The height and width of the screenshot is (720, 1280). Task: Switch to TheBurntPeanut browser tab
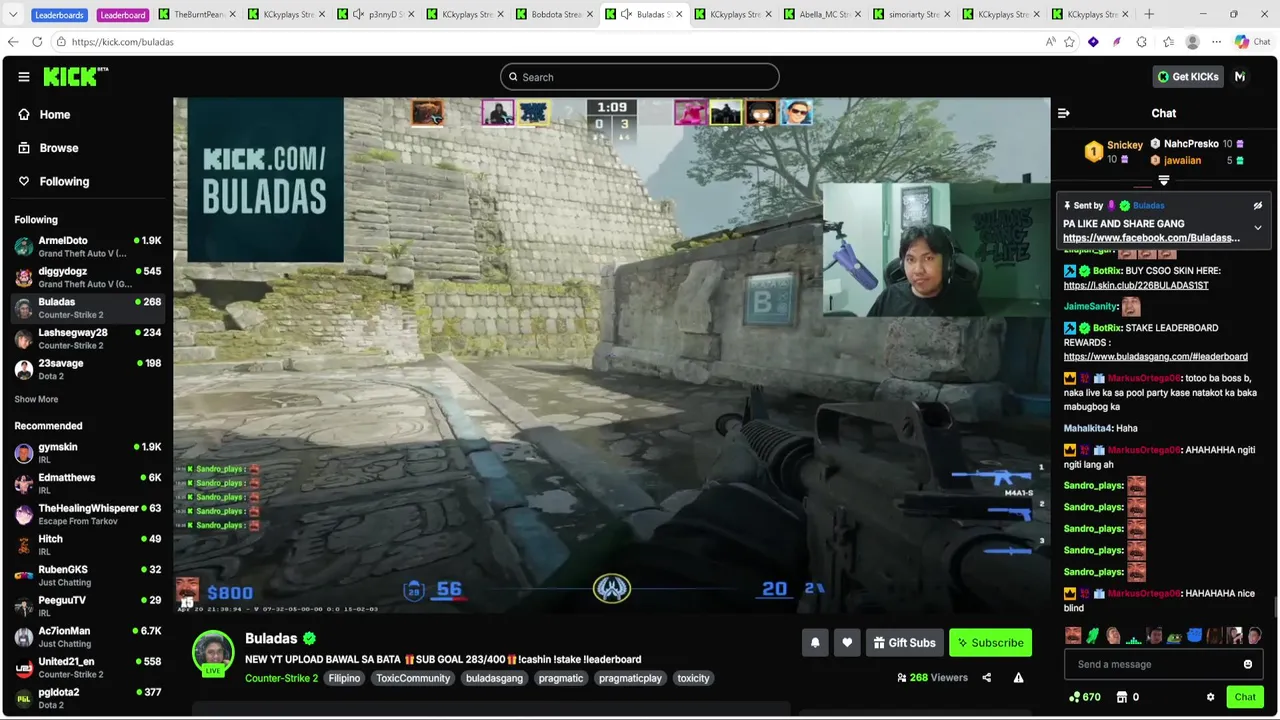point(198,15)
